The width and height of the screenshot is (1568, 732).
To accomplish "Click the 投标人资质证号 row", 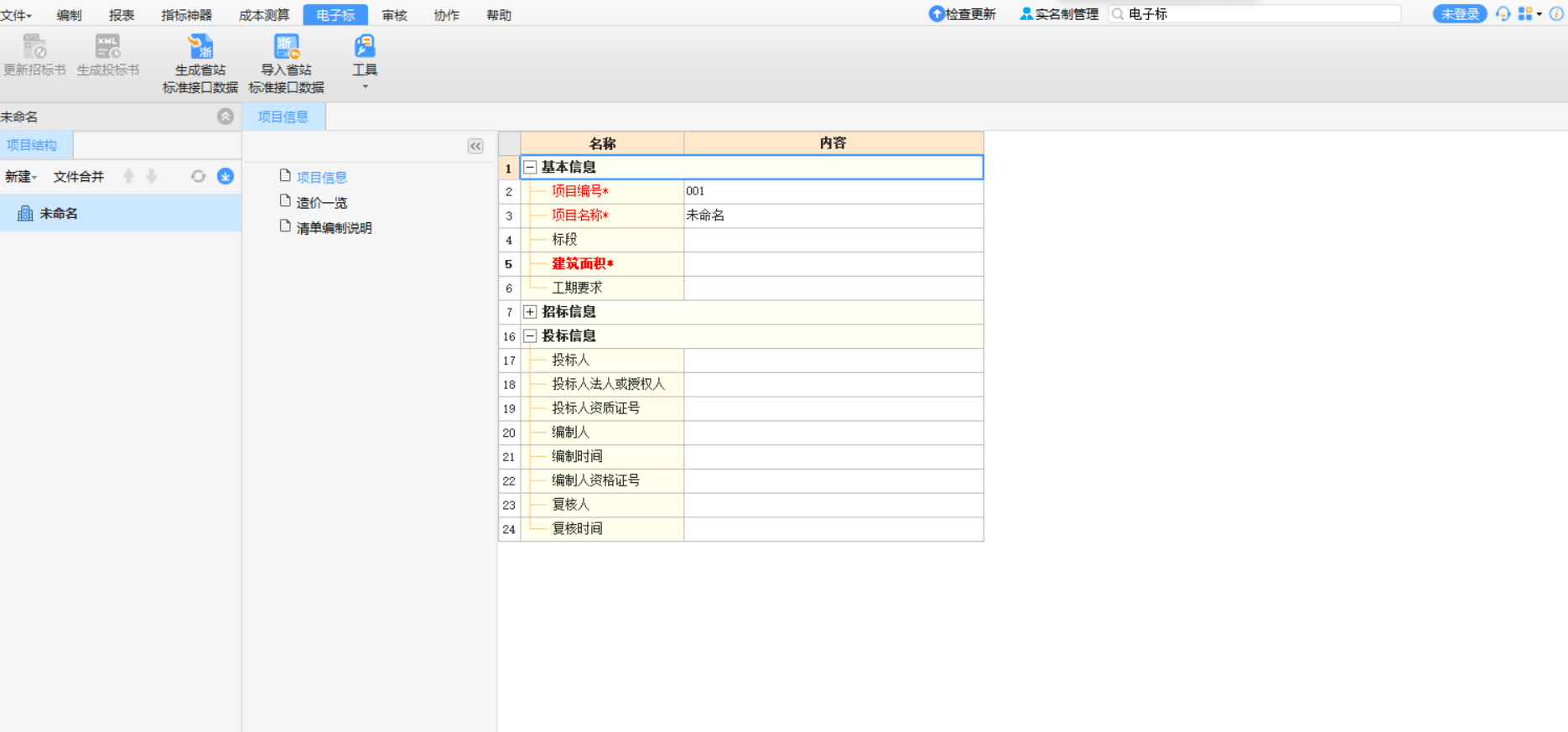I will click(741, 408).
